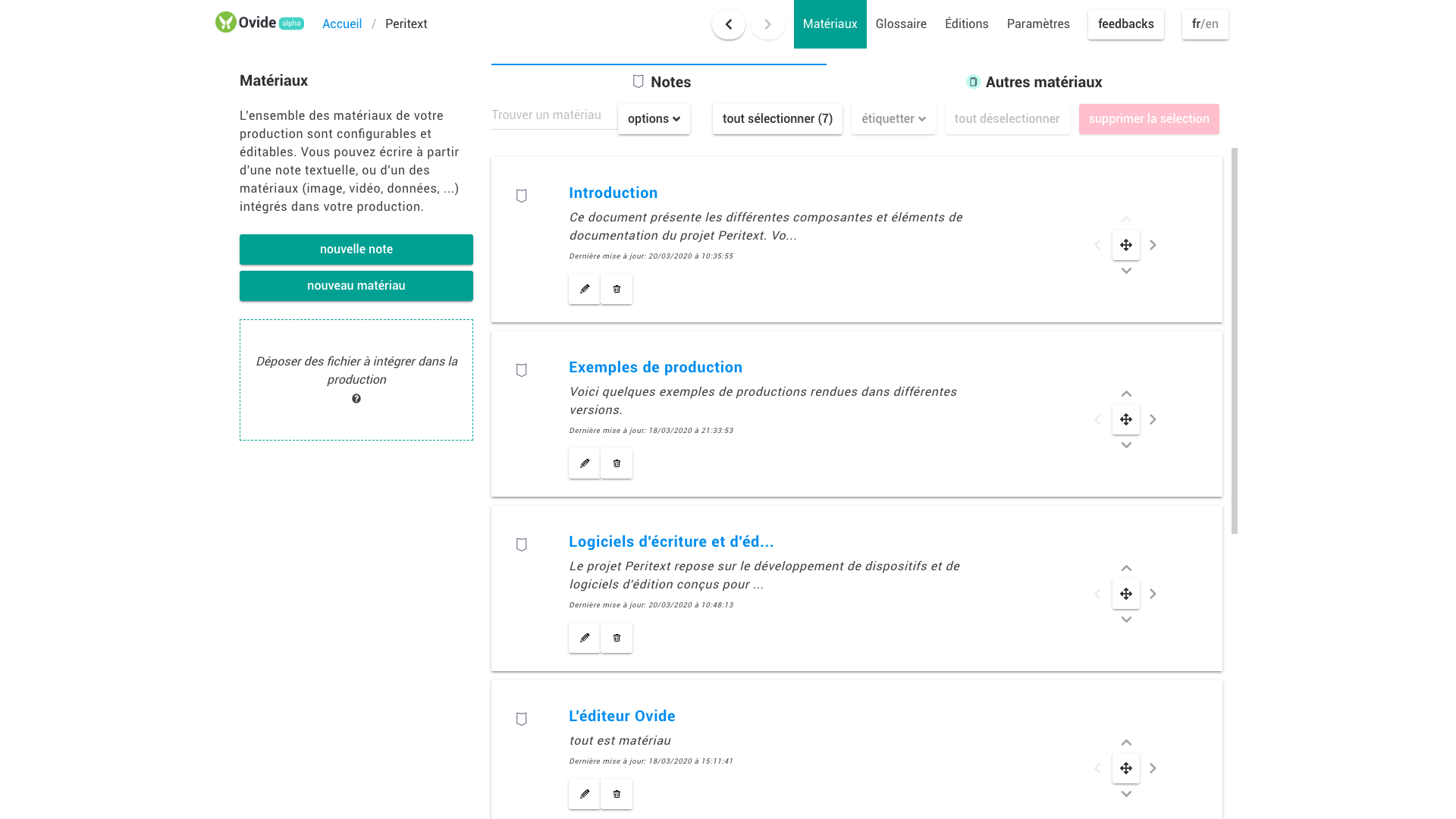Viewport: 1456px width, 819px height.
Task: Edit the L'éditeur Ovide note
Action: coord(585,794)
